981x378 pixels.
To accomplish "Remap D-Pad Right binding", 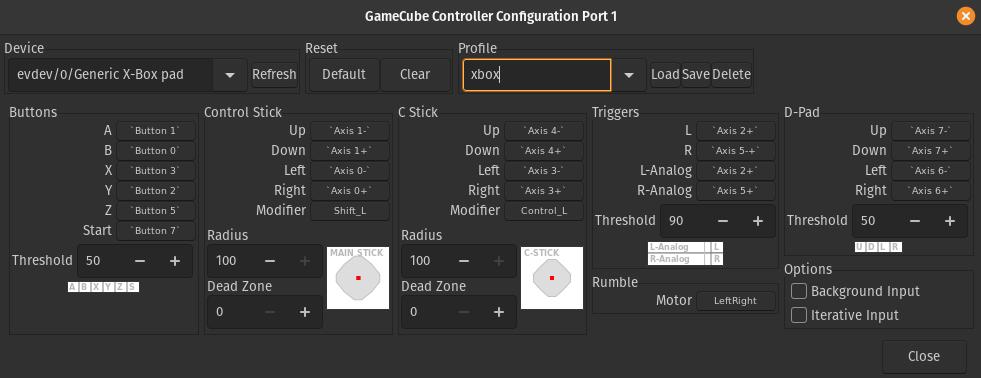I will click(930, 190).
